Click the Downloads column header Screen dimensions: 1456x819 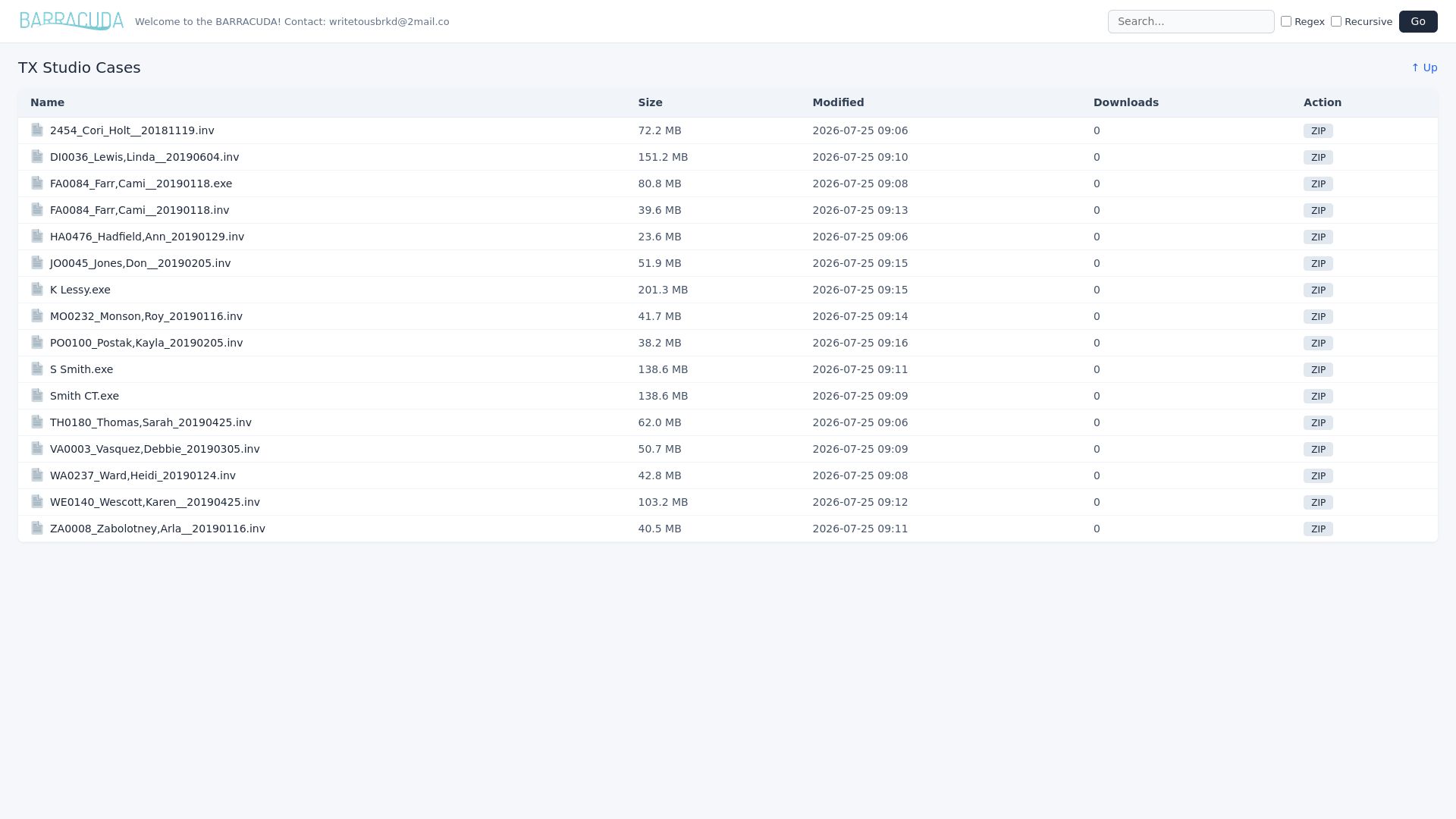pyautogui.click(x=1125, y=102)
